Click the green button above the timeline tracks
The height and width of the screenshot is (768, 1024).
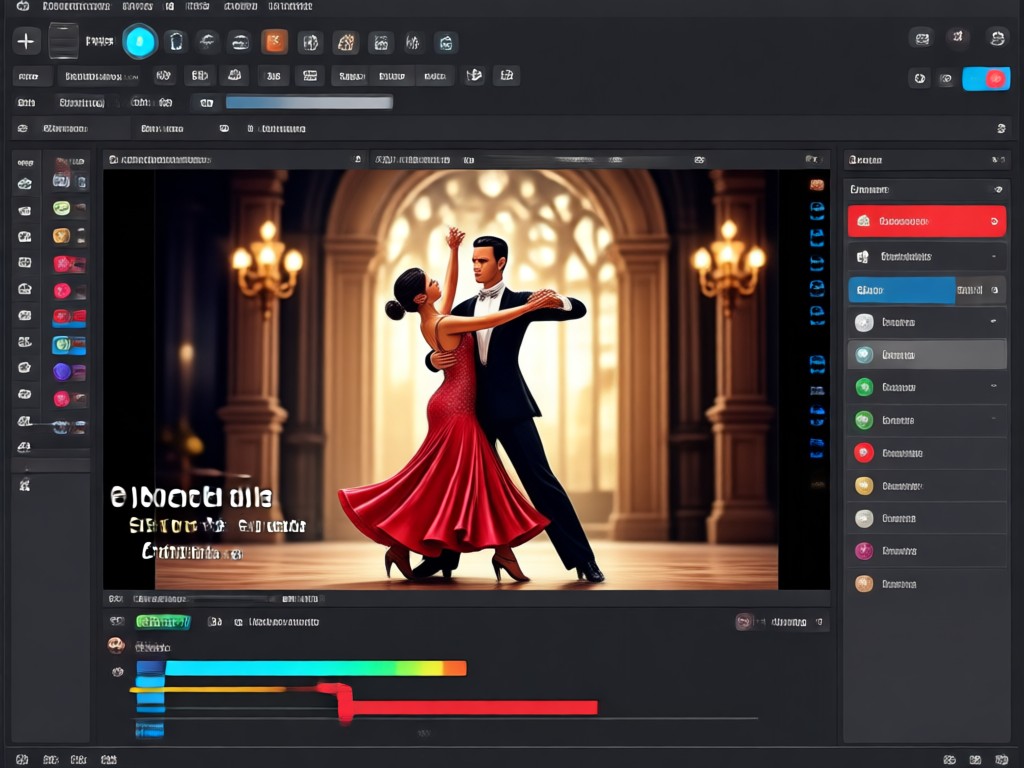[163, 622]
